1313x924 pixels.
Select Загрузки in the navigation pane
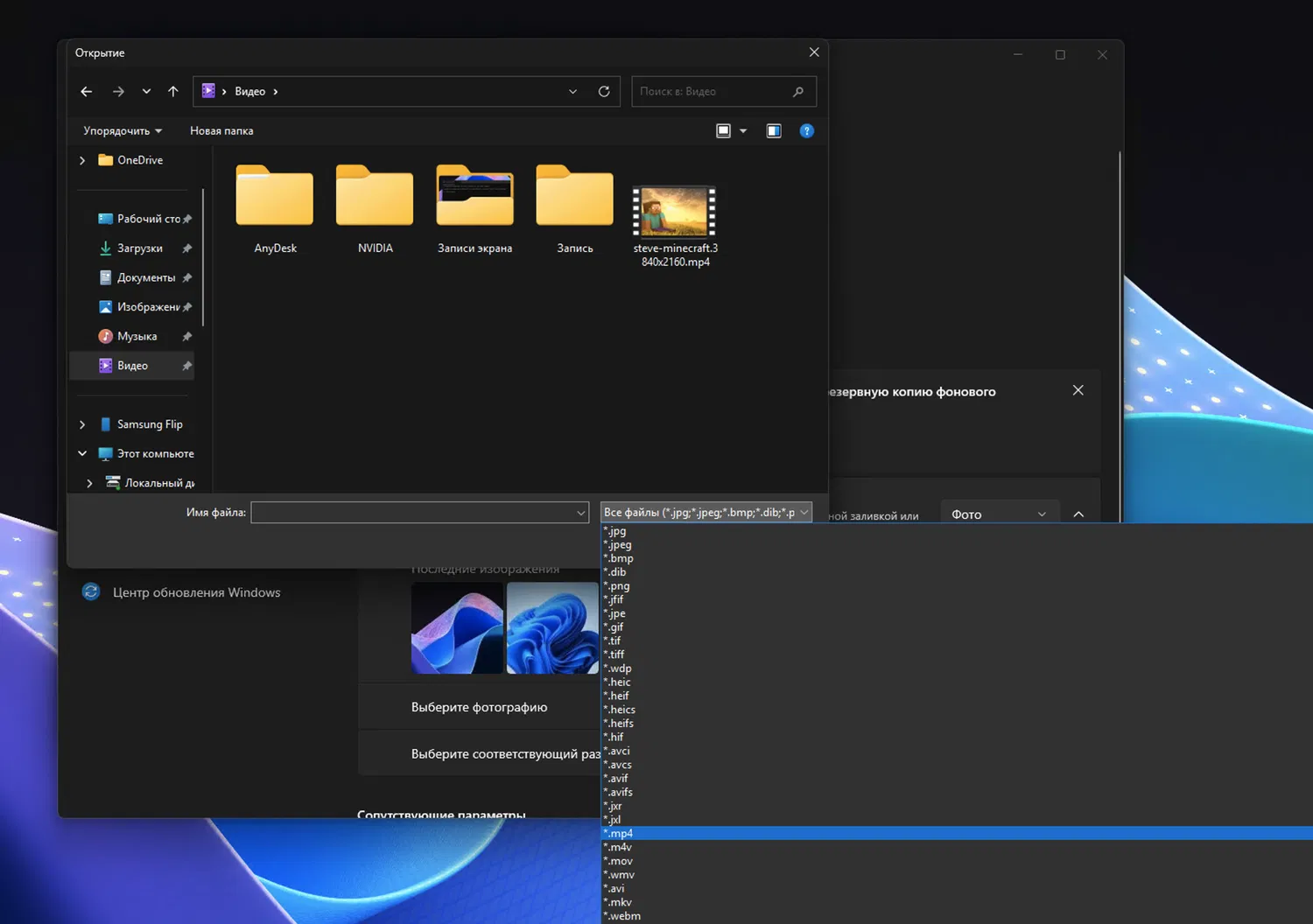140,248
